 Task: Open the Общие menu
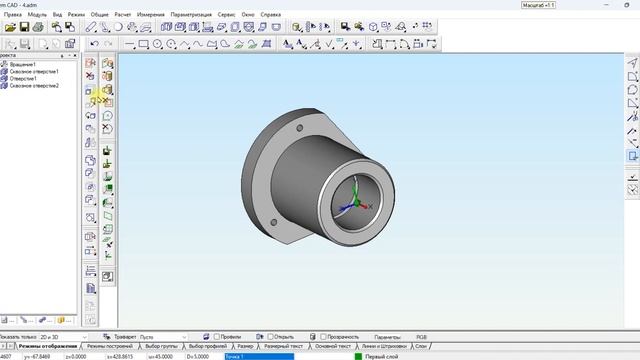100,14
